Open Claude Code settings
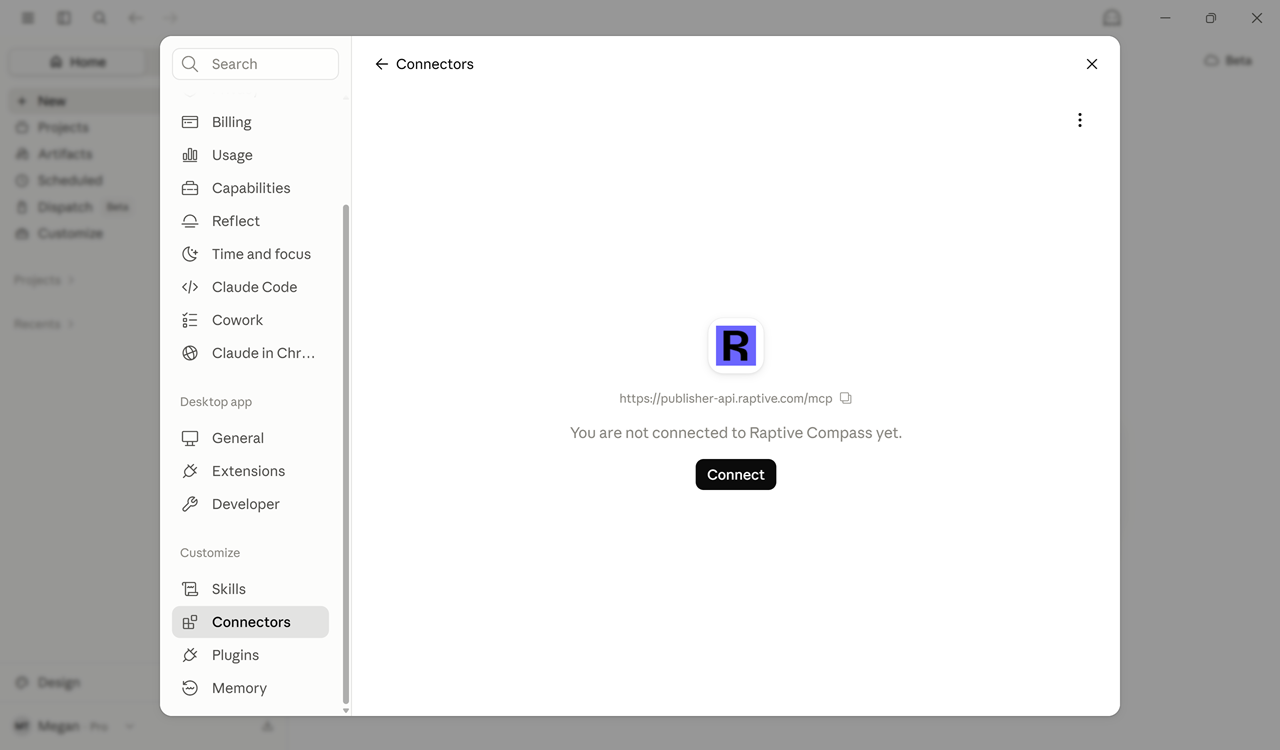1280x750 pixels. [250, 287]
